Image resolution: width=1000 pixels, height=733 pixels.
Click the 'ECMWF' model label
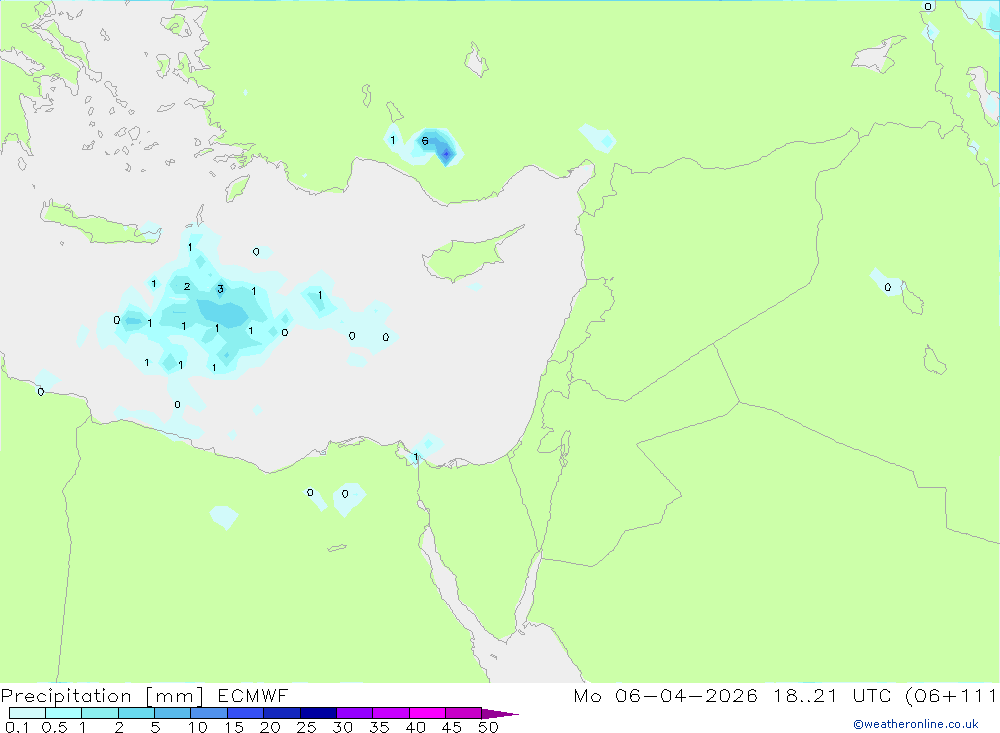(x=253, y=696)
